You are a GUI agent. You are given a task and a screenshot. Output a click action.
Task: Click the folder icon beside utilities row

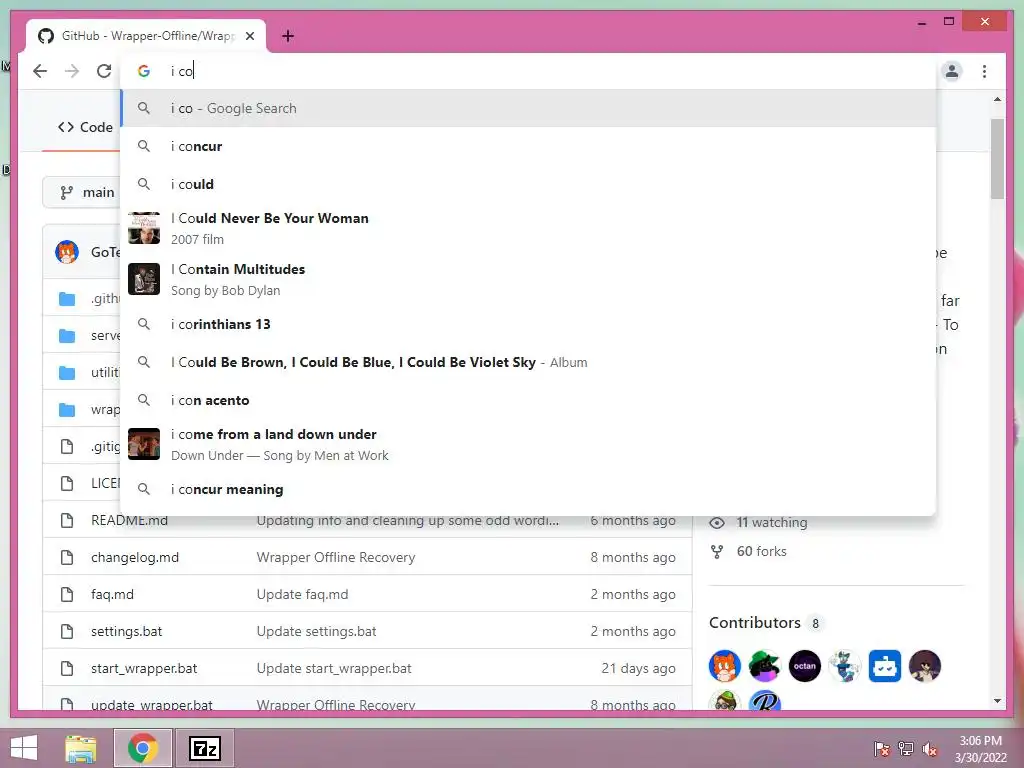coord(67,373)
